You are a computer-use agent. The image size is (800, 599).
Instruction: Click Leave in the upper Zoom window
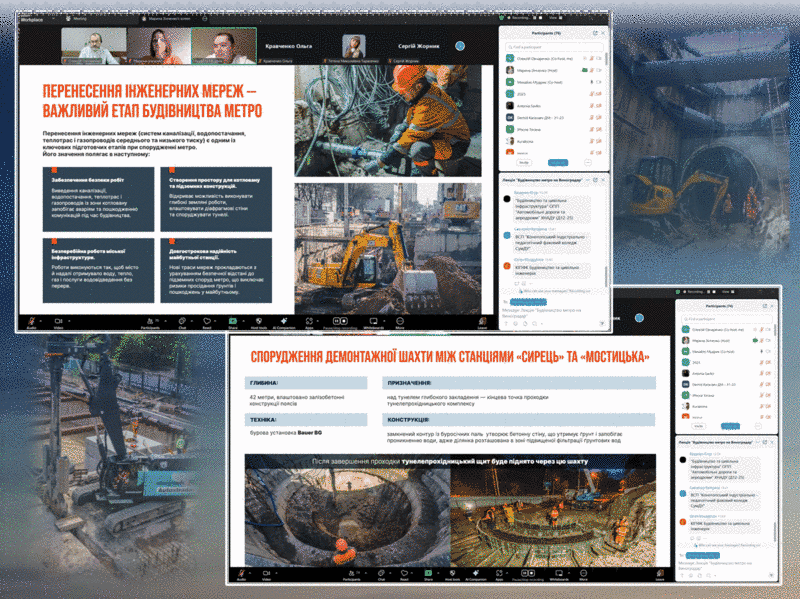click(x=481, y=322)
